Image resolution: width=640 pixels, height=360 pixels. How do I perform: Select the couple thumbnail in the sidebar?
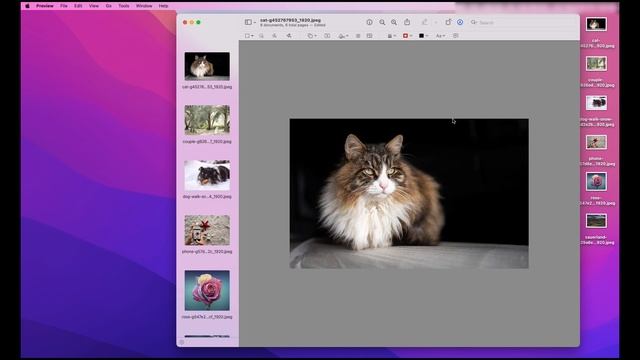(207, 120)
